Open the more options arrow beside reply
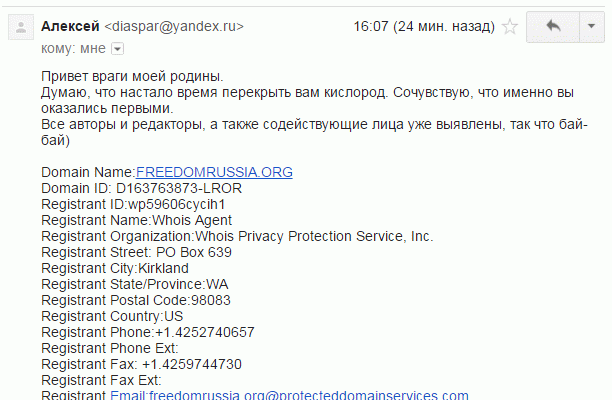Image resolution: width=612 pixels, height=400 pixels. 592,27
